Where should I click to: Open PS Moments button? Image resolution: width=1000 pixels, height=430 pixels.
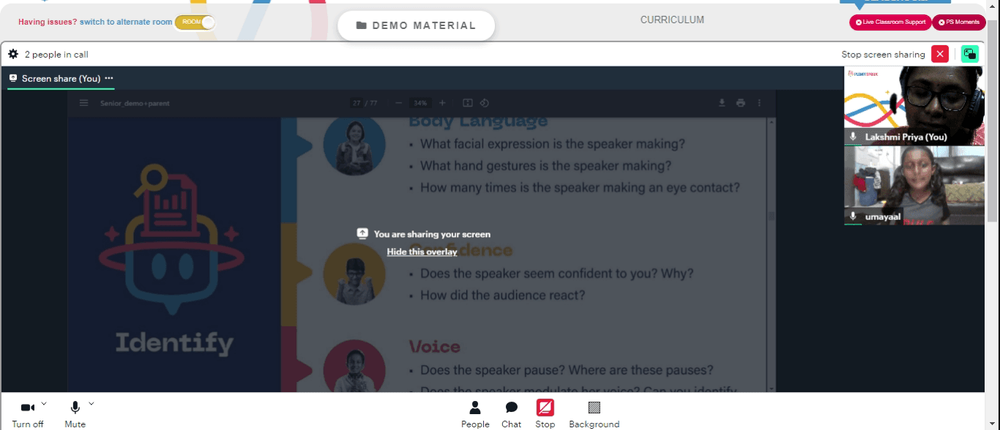pyautogui.click(x=959, y=22)
